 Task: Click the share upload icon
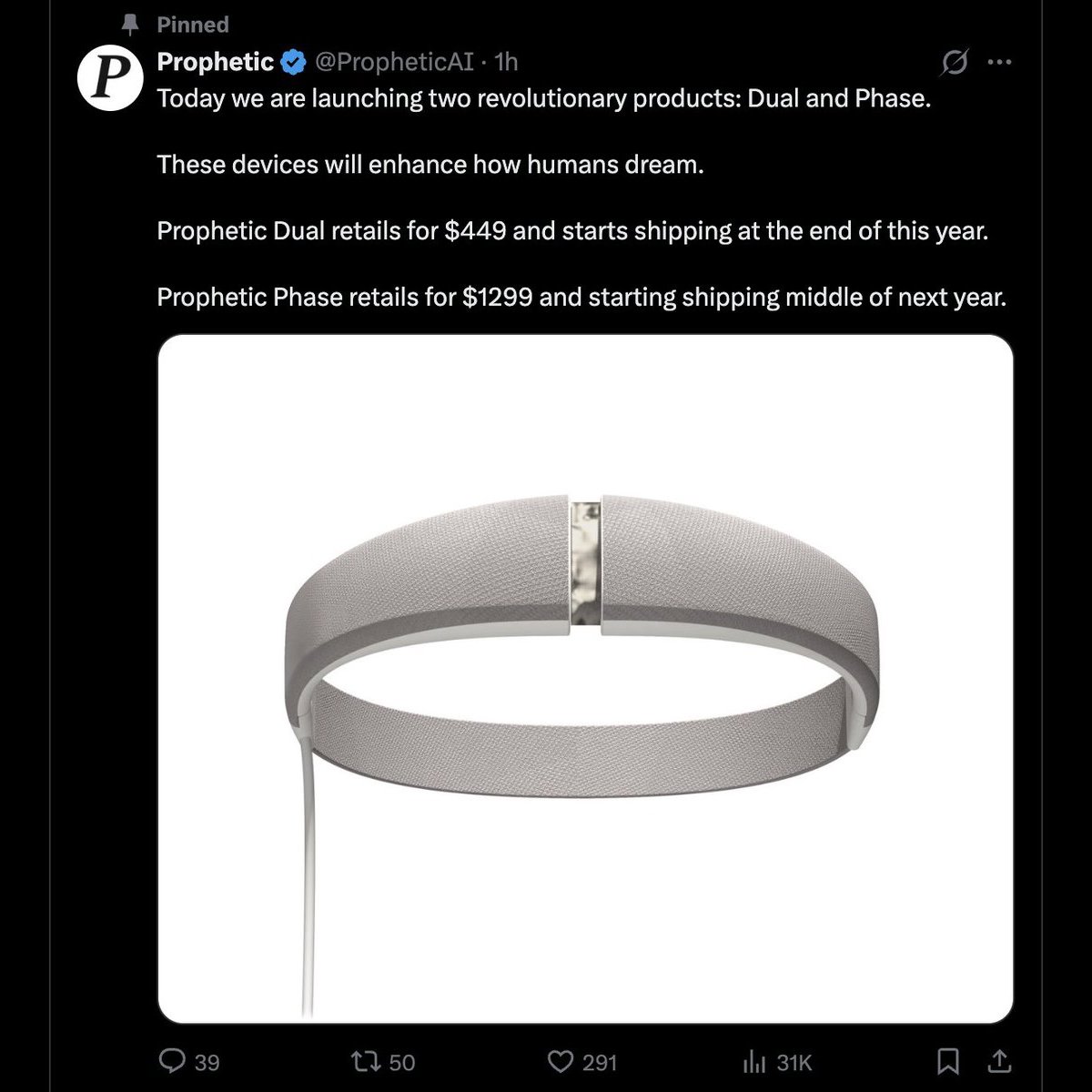[997, 1061]
